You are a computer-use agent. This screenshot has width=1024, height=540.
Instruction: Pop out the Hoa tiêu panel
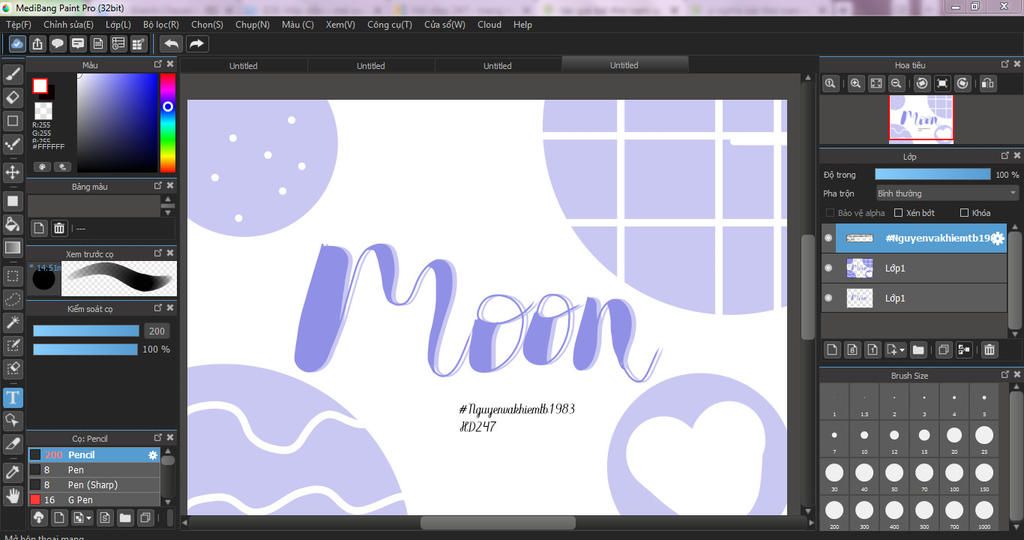pyautogui.click(x=1004, y=64)
